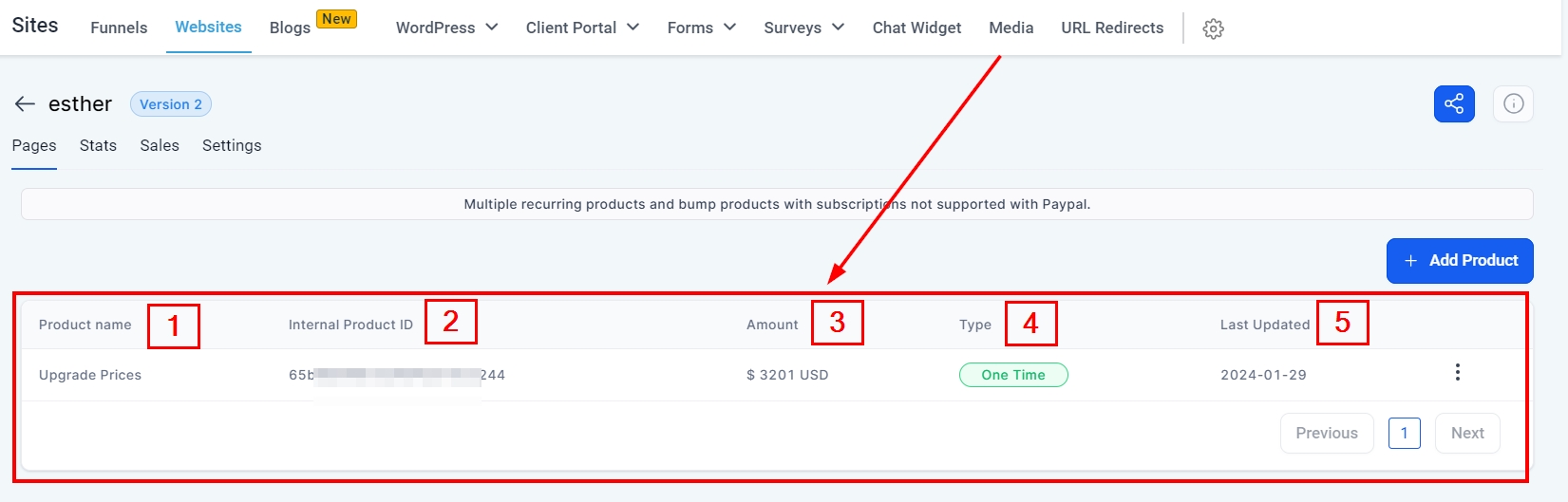Open the three-dot menu for Upgrade Prices
This screenshot has height=502, width=1568.
pos(1457,373)
